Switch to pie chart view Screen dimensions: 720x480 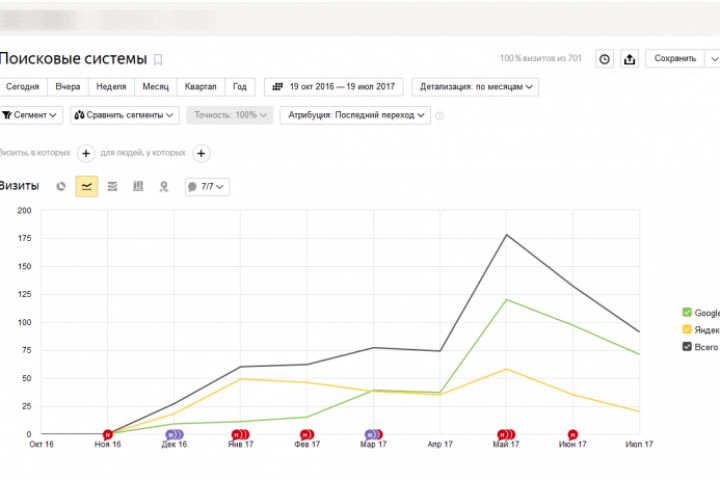click(x=61, y=186)
